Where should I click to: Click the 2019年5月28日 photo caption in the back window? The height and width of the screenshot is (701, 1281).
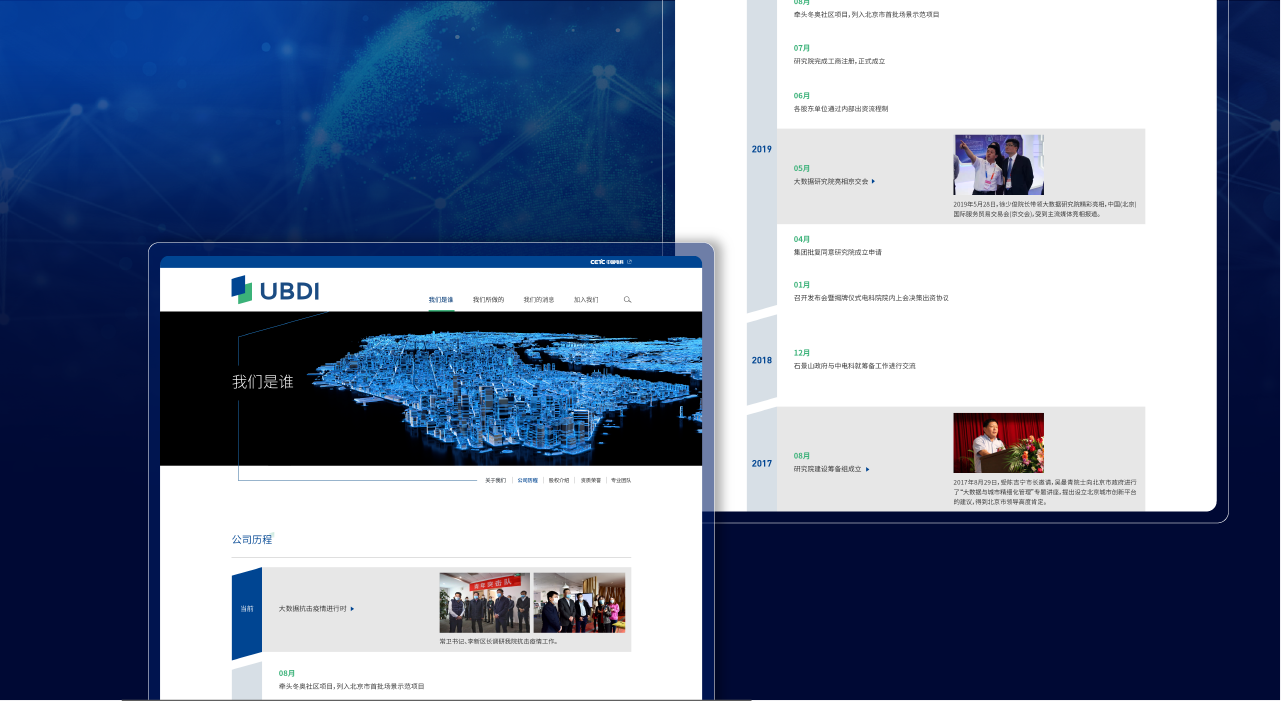click(x=1045, y=209)
